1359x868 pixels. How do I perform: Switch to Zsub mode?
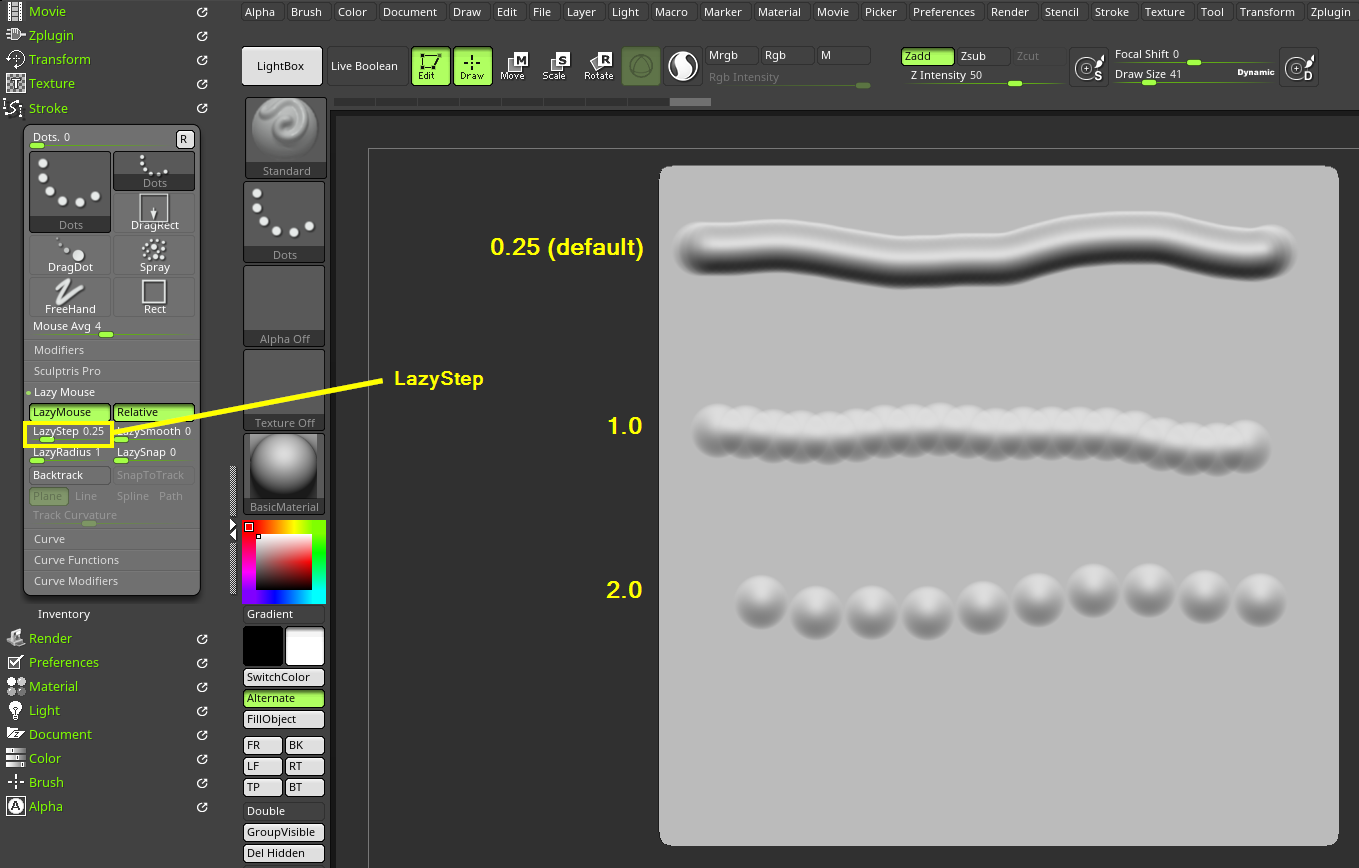pos(983,56)
